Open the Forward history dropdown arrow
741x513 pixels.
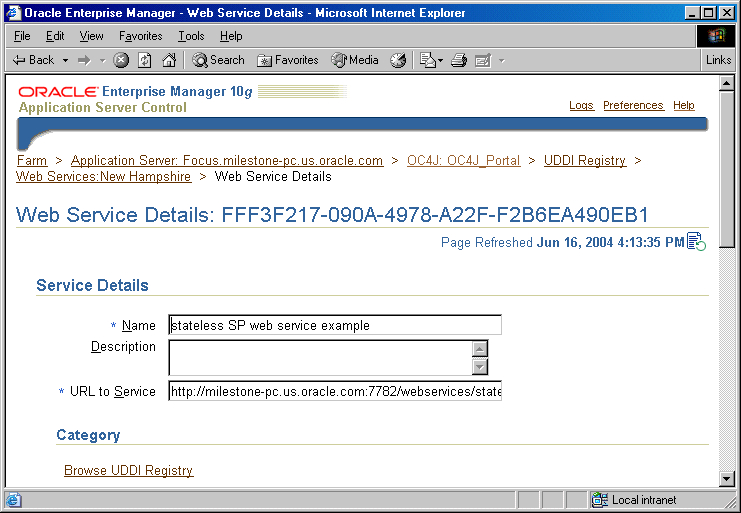tap(103, 60)
